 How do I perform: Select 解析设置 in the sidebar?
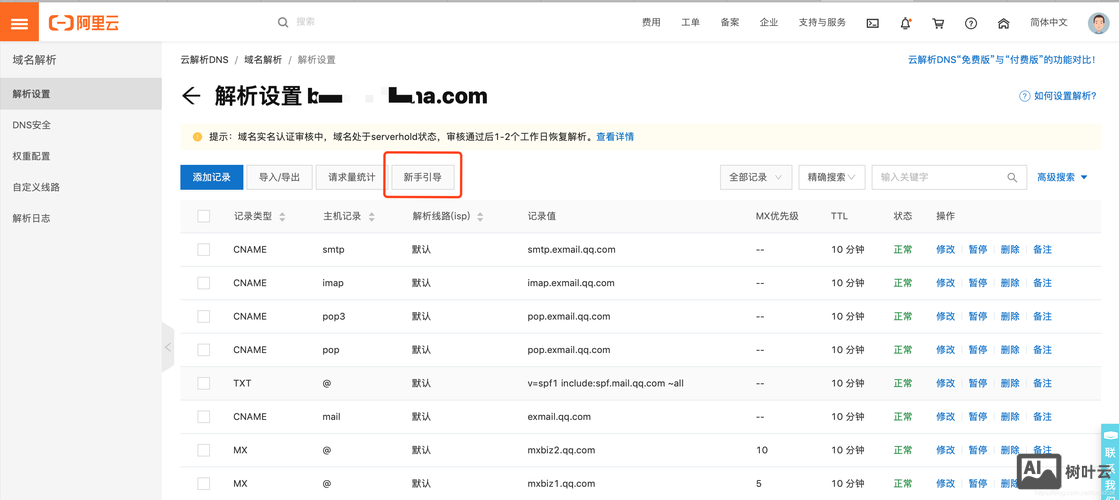coord(81,94)
